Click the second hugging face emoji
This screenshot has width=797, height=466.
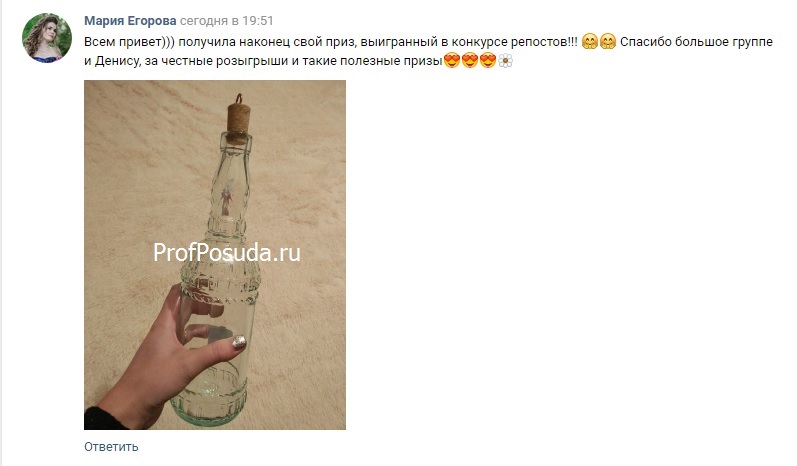click(x=608, y=41)
